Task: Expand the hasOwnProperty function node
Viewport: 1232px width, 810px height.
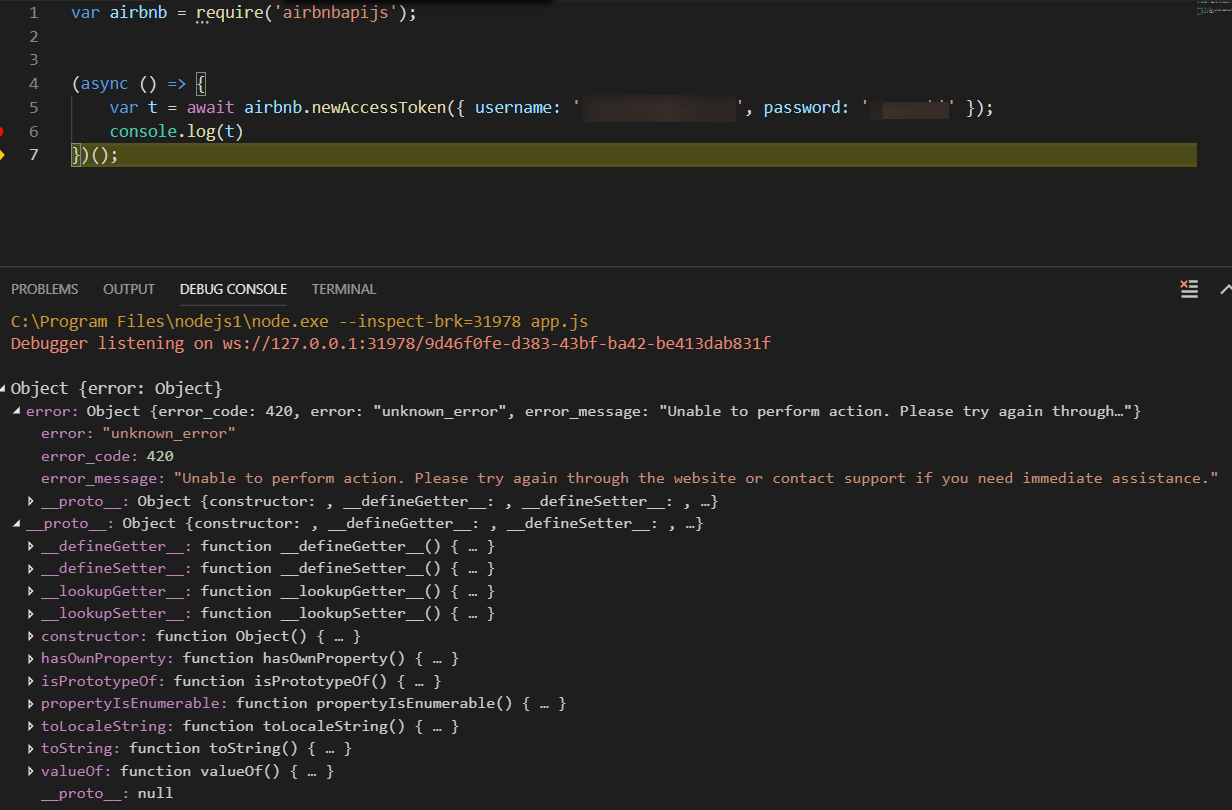Action: coord(31,659)
